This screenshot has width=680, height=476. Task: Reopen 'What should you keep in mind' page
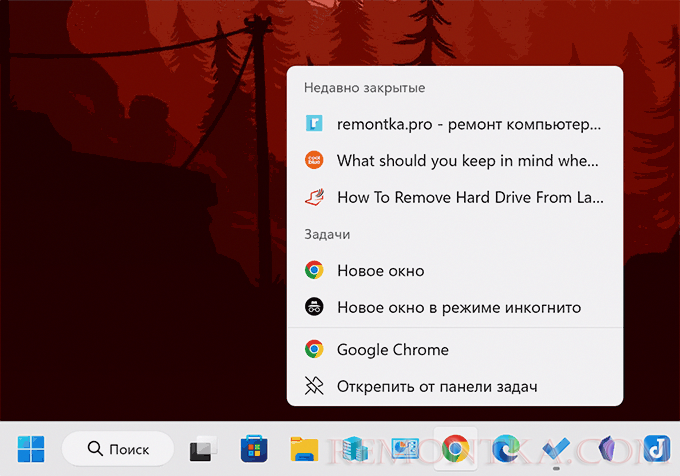(x=455, y=161)
